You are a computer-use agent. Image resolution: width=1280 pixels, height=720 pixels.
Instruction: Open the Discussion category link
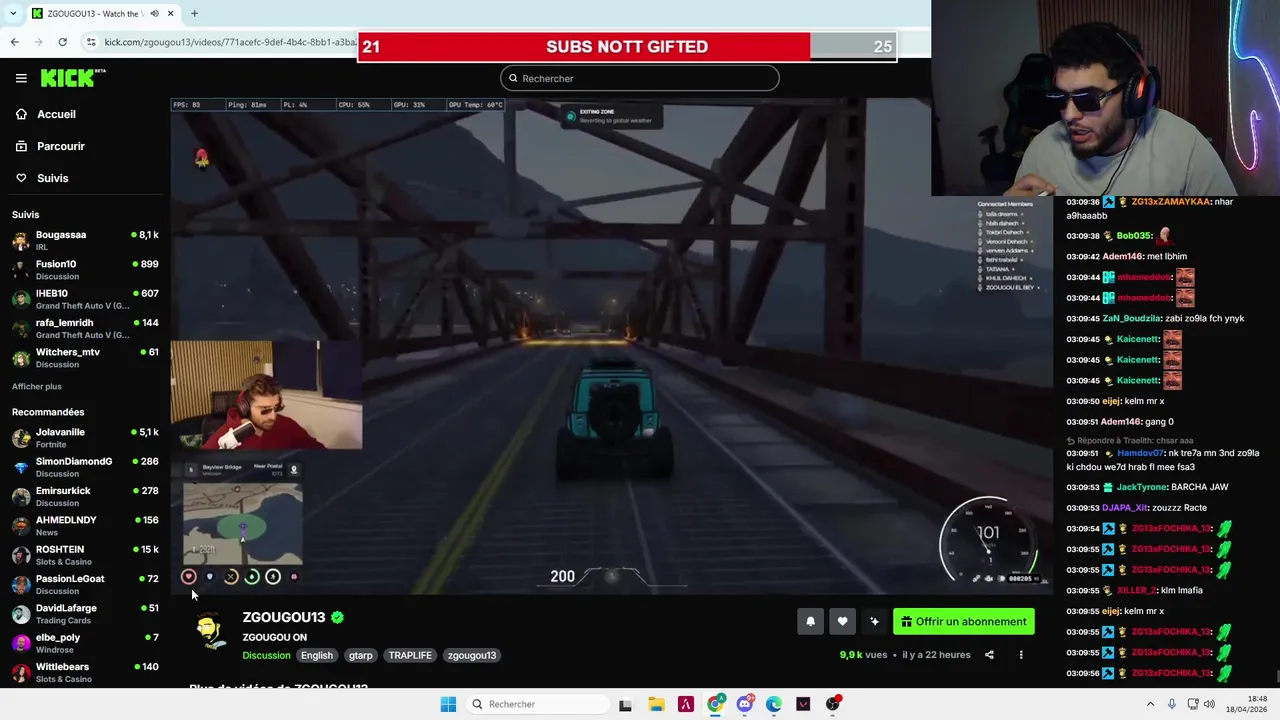(x=266, y=656)
